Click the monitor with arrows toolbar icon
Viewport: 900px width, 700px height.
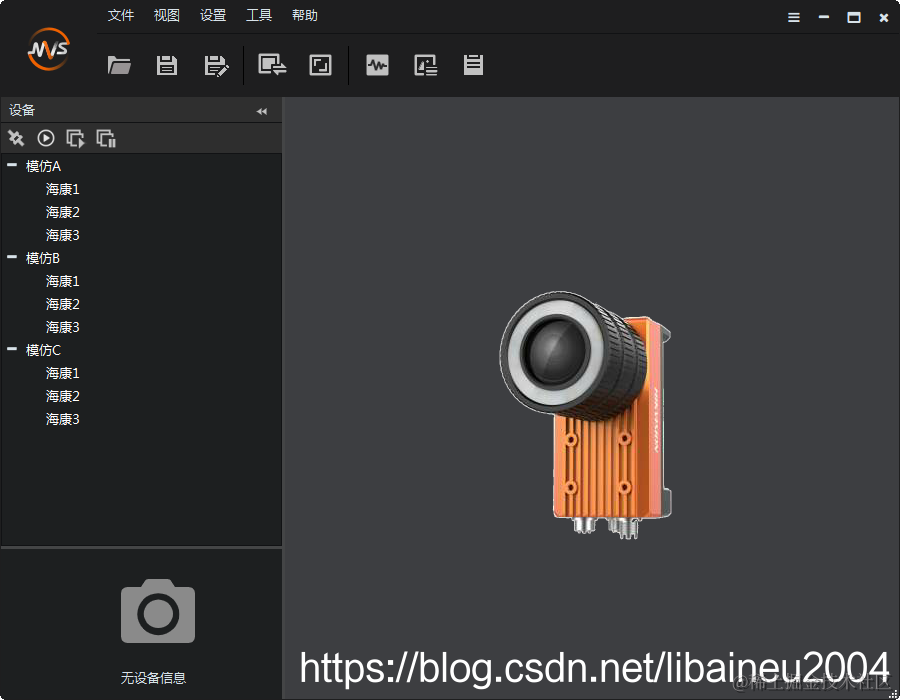272,65
